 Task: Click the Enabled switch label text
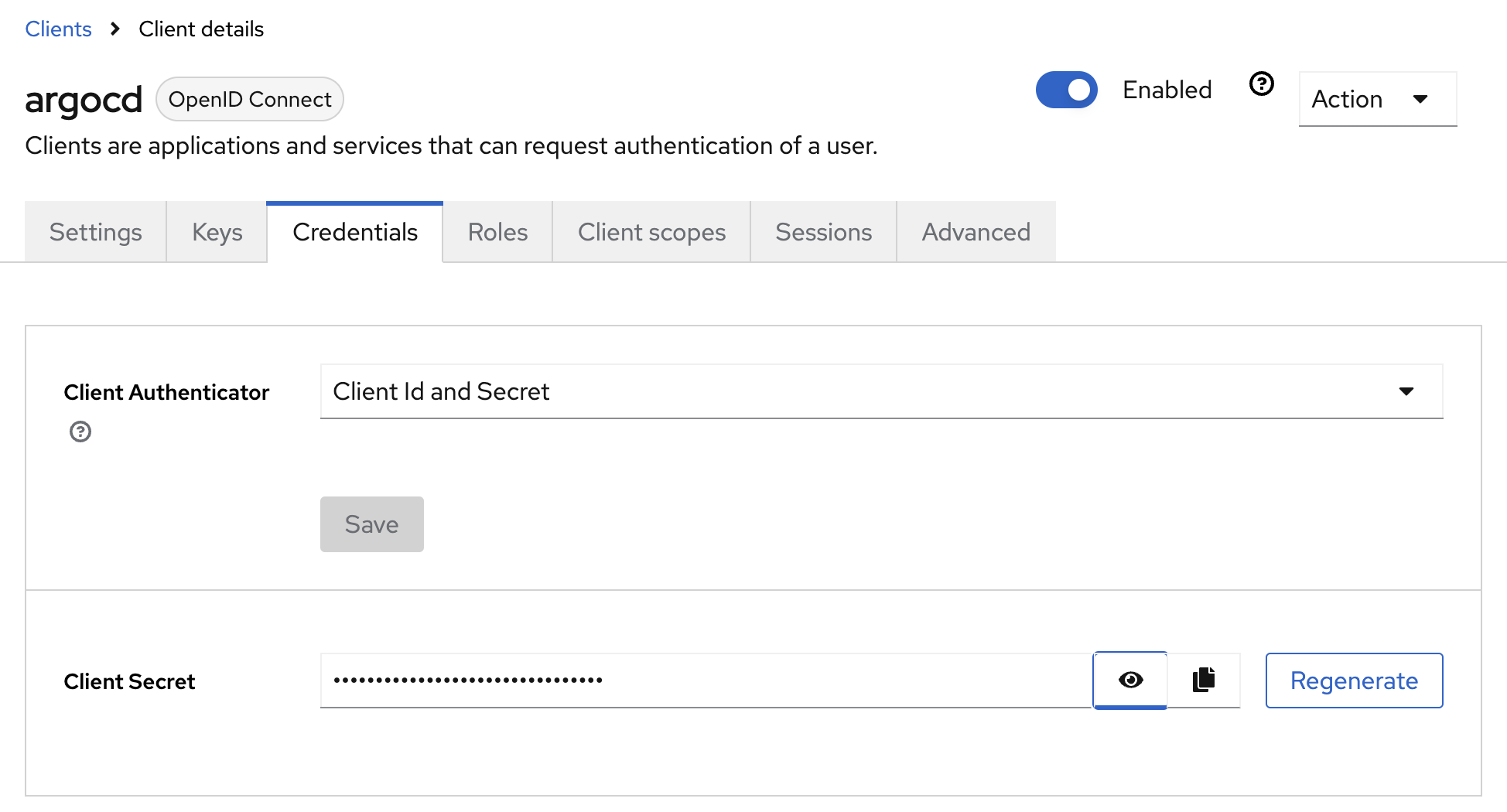pyautogui.click(x=1167, y=90)
